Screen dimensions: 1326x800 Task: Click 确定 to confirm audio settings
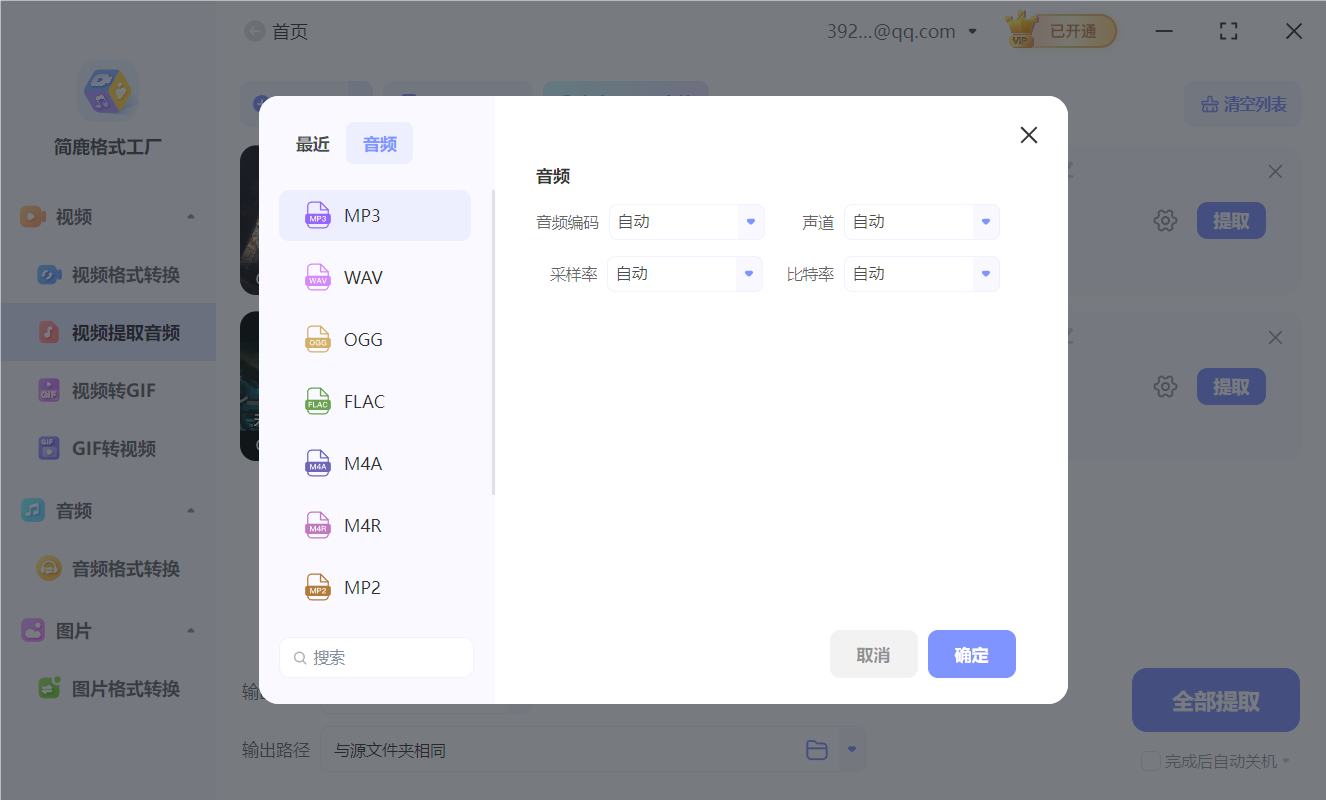click(971, 653)
